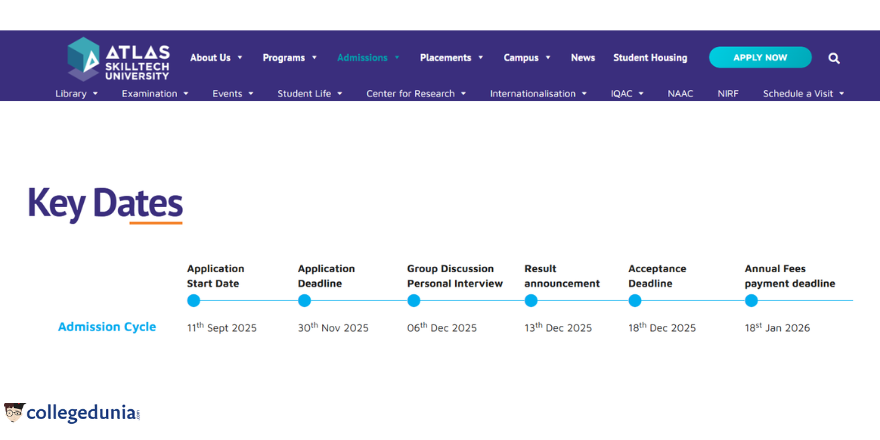Open the NAAC link
880x440 pixels.
pyautogui.click(x=680, y=94)
